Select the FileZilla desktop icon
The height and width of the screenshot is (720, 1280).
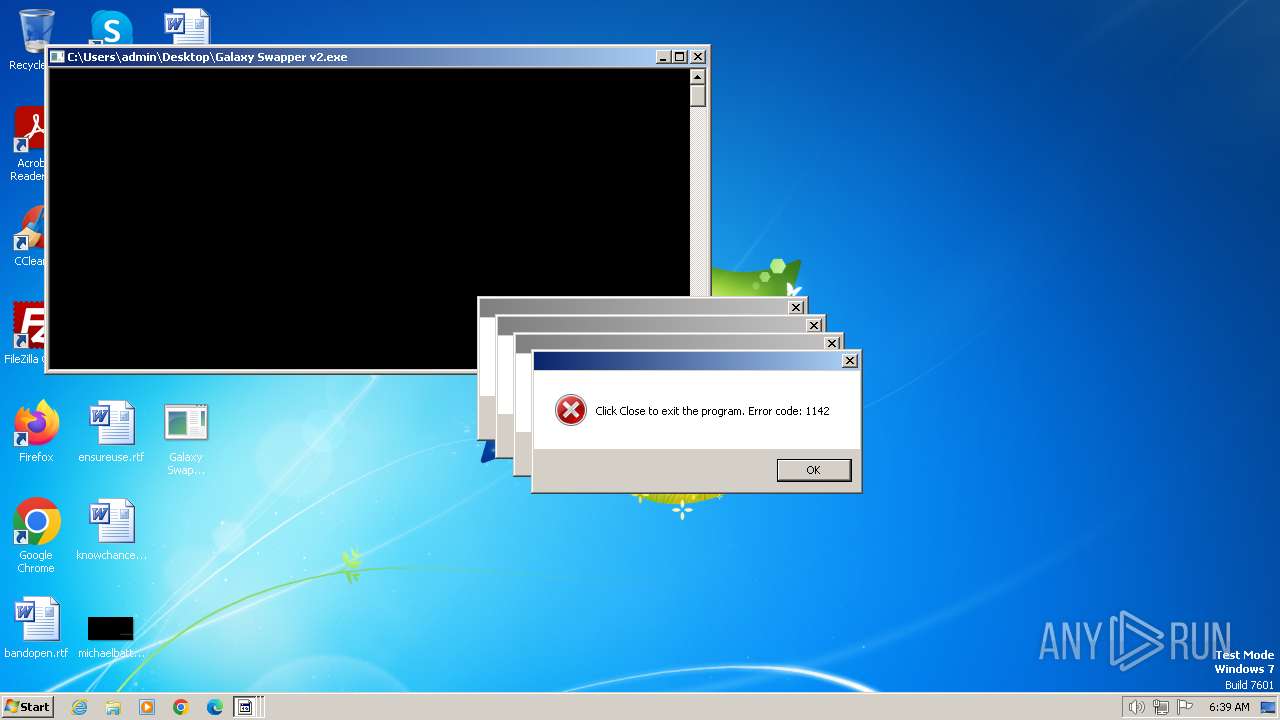tap(27, 334)
